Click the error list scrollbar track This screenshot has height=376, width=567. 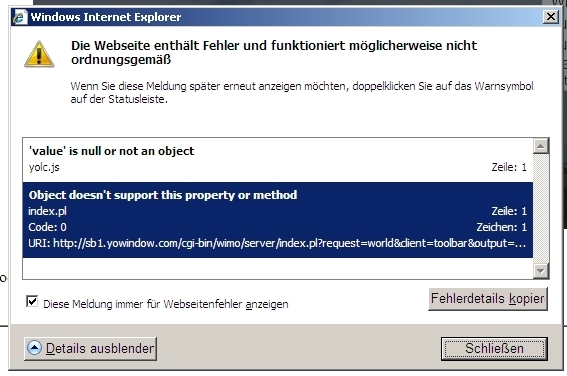tap(541, 209)
